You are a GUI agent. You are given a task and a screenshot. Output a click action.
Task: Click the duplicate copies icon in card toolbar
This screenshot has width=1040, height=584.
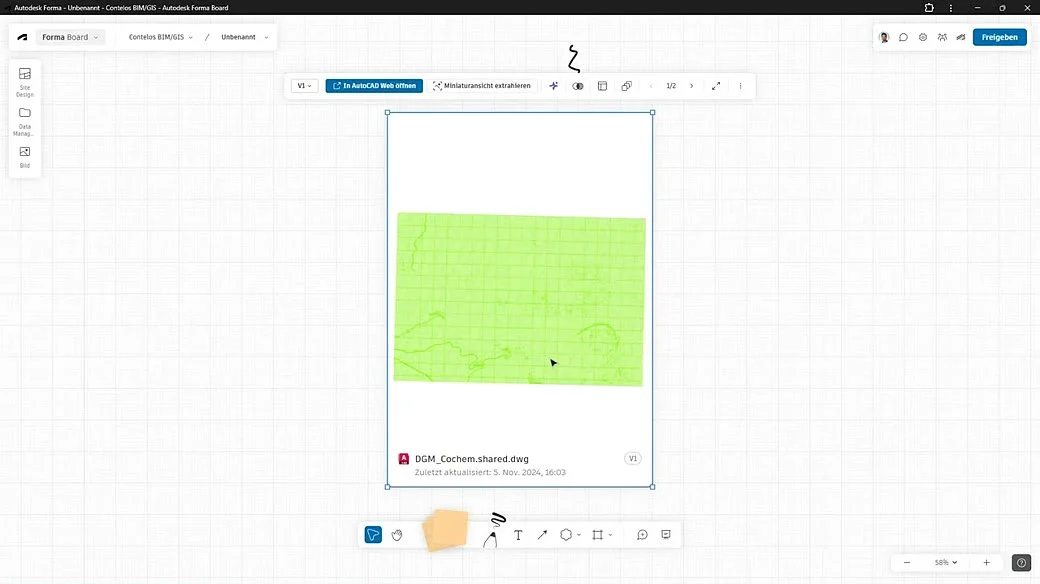626,86
